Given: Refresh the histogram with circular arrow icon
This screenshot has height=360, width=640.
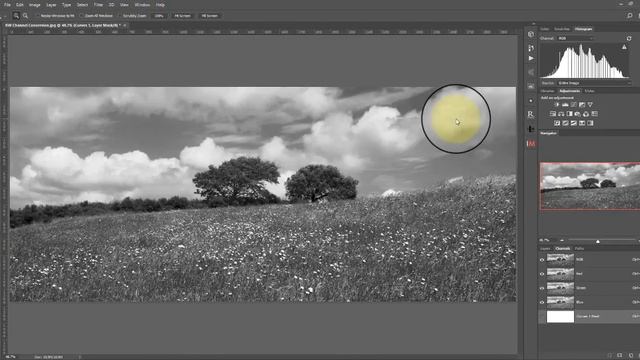Looking at the screenshot, I should coord(629,38).
